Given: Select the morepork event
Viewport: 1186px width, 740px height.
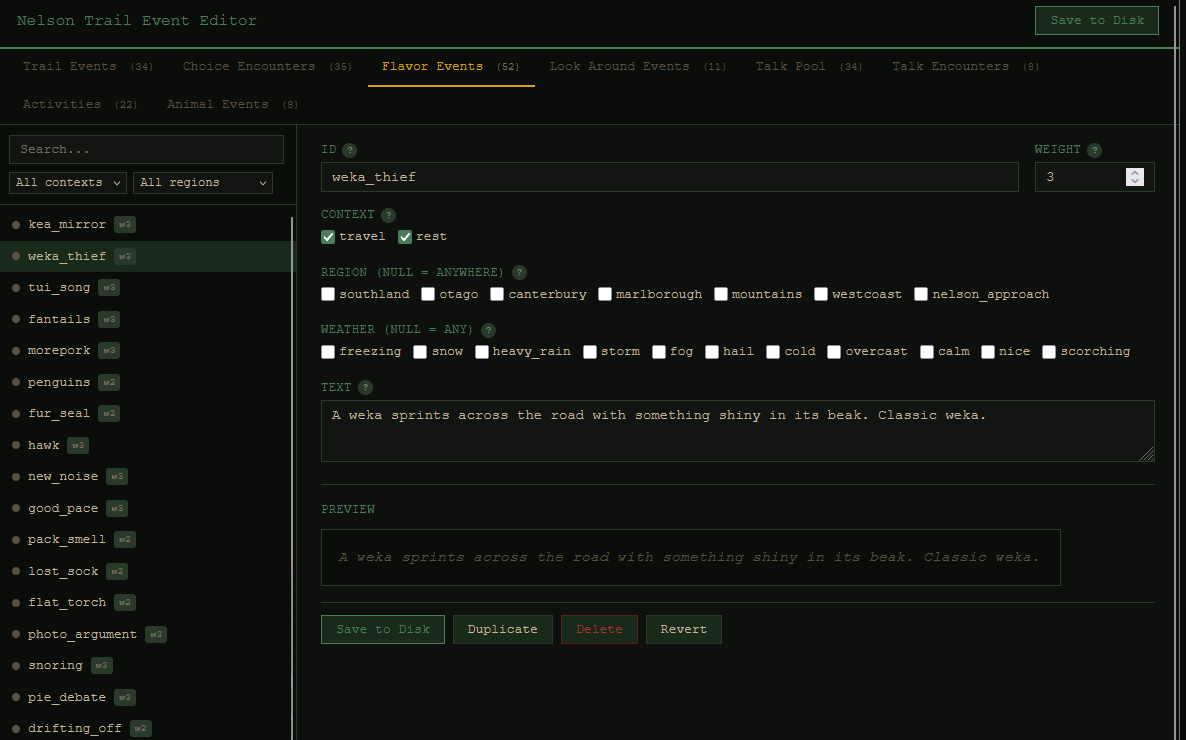Looking at the screenshot, I should [x=145, y=350].
